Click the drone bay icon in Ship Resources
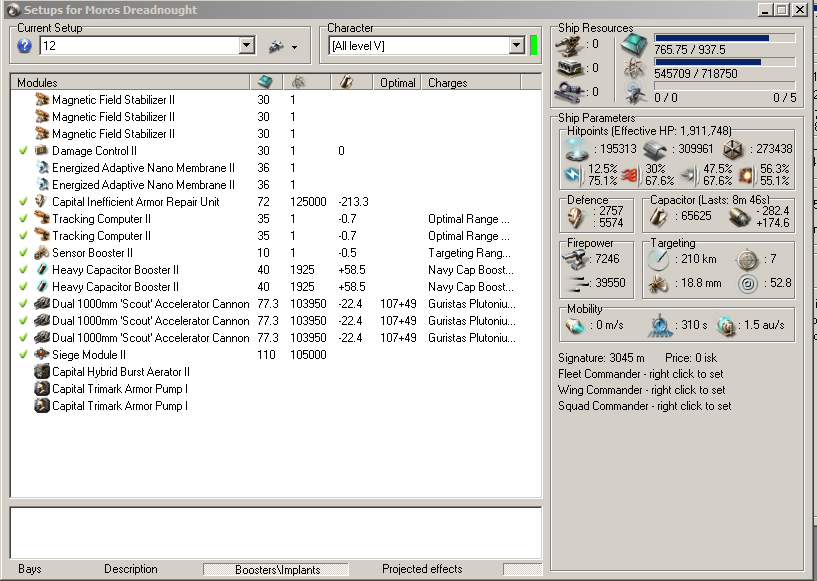The width and height of the screenshot is (817, 581). click(x=634, y=92)
